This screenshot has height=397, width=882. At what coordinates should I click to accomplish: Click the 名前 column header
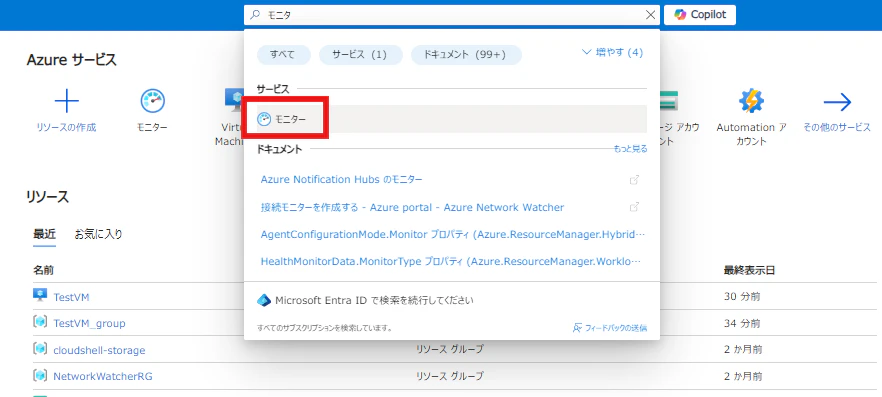[x=43, y=270]
